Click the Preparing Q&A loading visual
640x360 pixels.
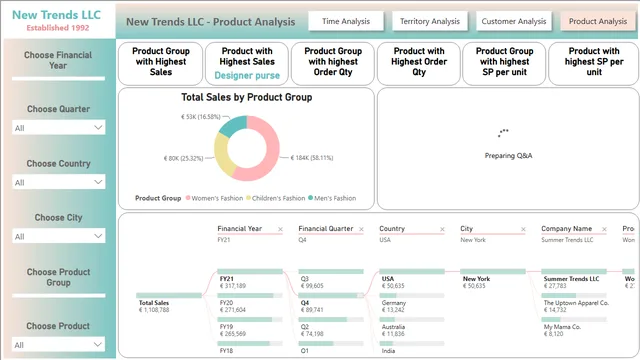[x=508, y=149]
